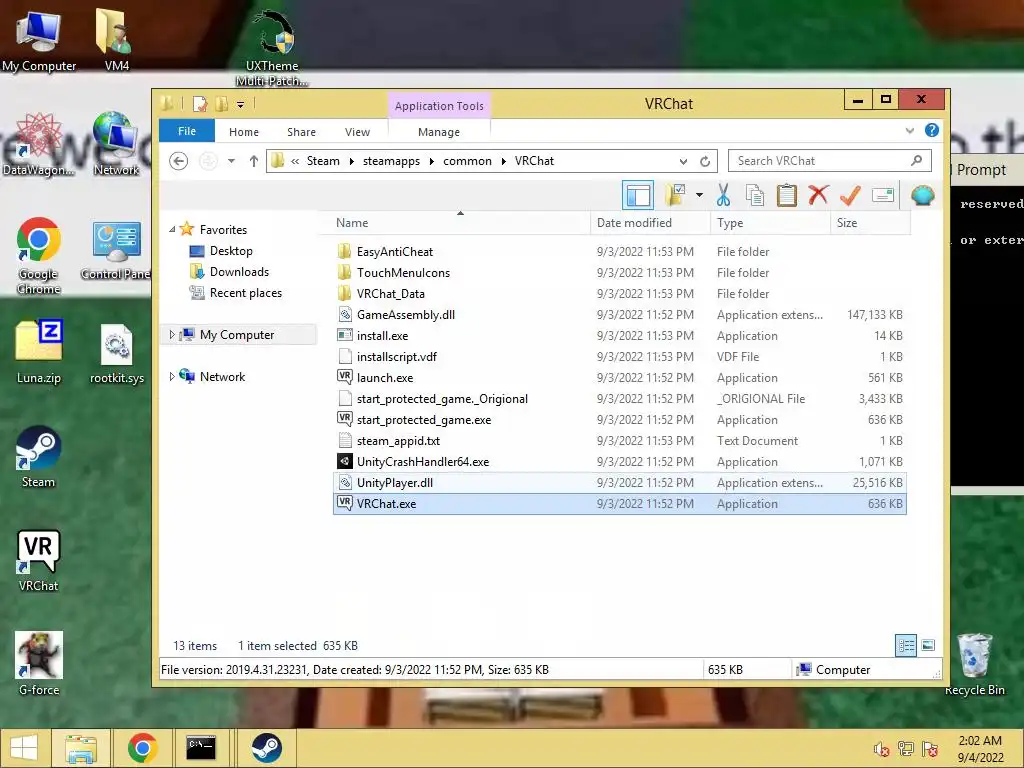Click the Copy toolbar icon

755,195
